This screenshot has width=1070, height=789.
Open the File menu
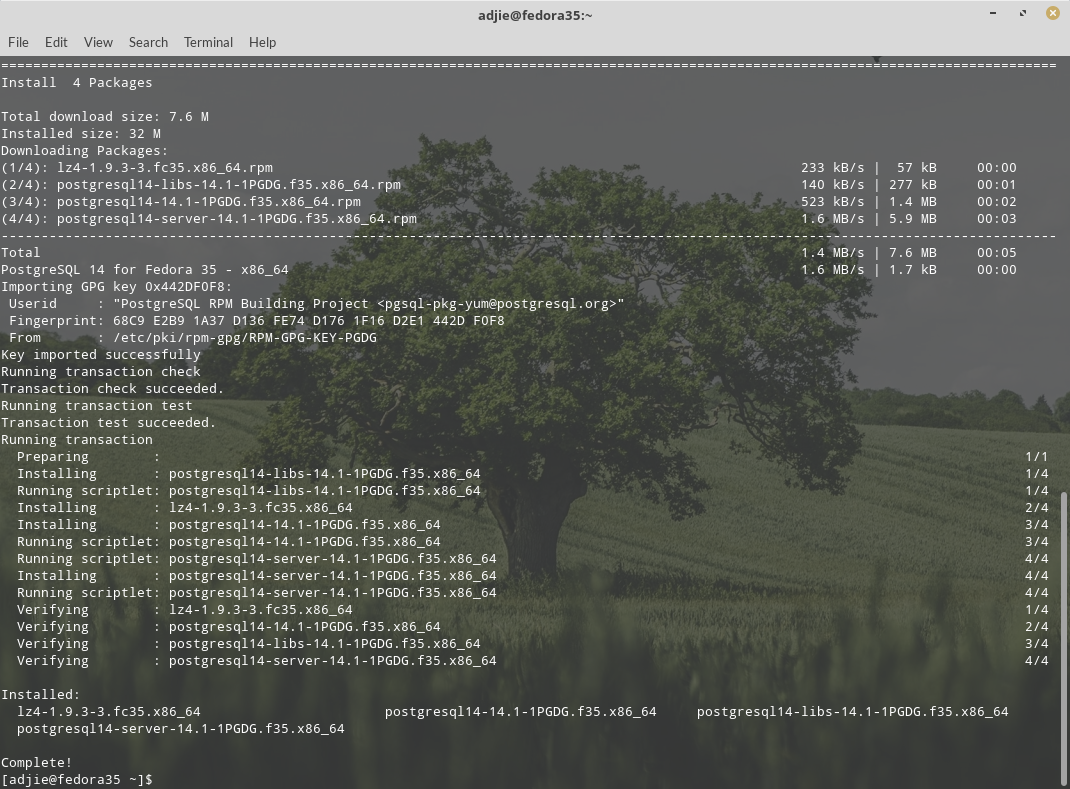pyautogui.click(x=18, y=42)
